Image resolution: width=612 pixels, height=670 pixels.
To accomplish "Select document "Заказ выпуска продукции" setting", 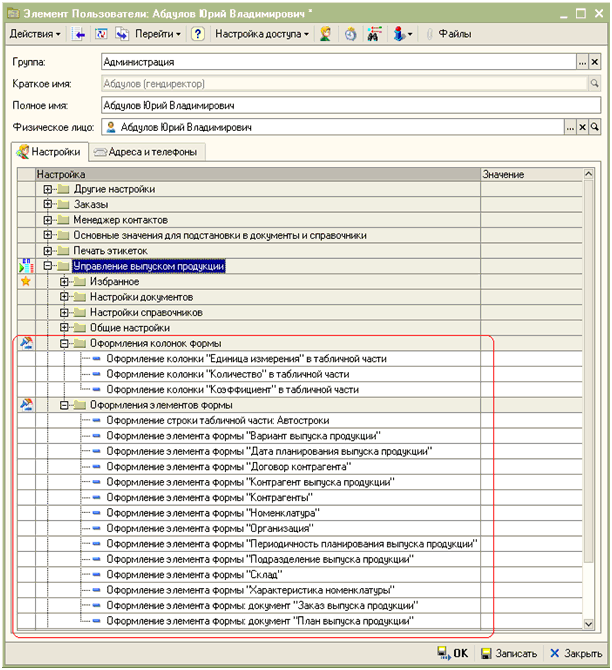I will (262, 605).
